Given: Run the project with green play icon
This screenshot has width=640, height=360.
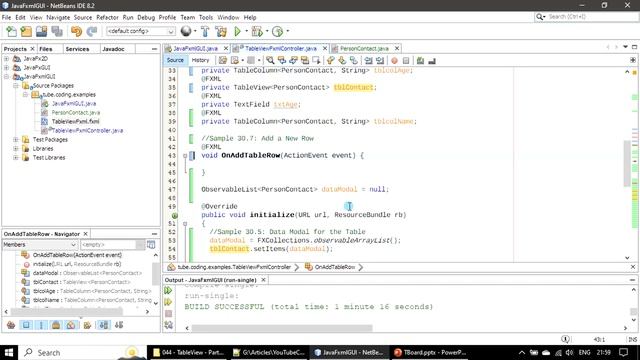Looking at the screenshot, I should tap(238, 31).
